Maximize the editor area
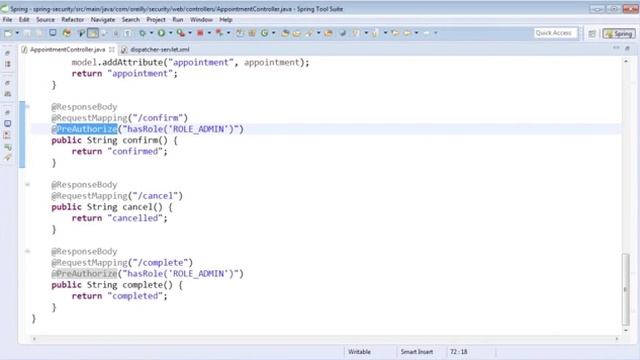 [x=627, y=49]
